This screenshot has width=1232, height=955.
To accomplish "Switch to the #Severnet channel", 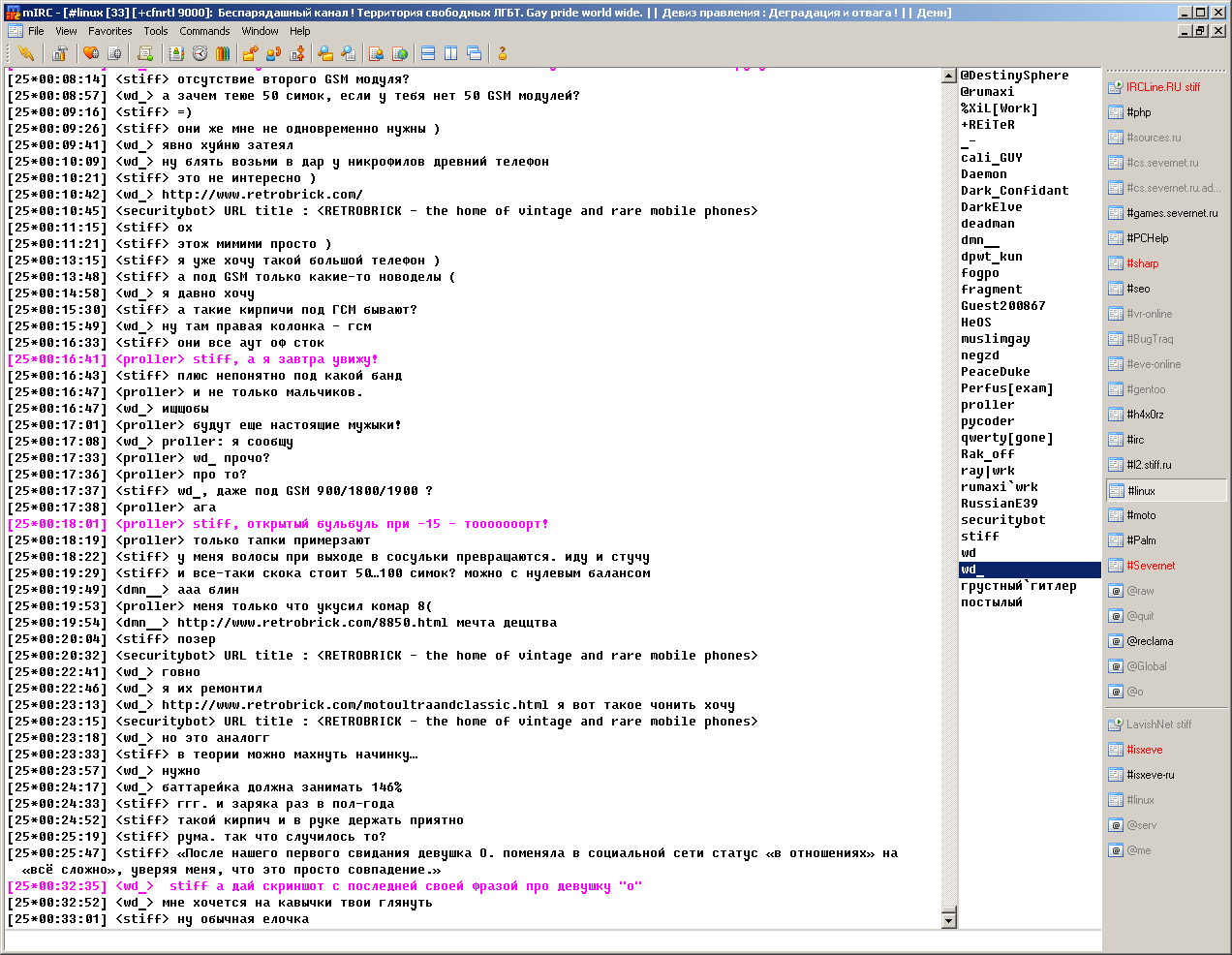I will point(1151,566).
